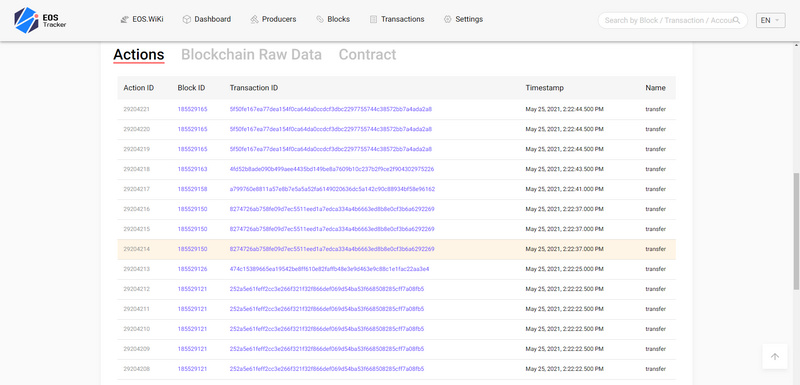Click the Transactions list icon
The image size is (800, 385).
click(373, 19)
